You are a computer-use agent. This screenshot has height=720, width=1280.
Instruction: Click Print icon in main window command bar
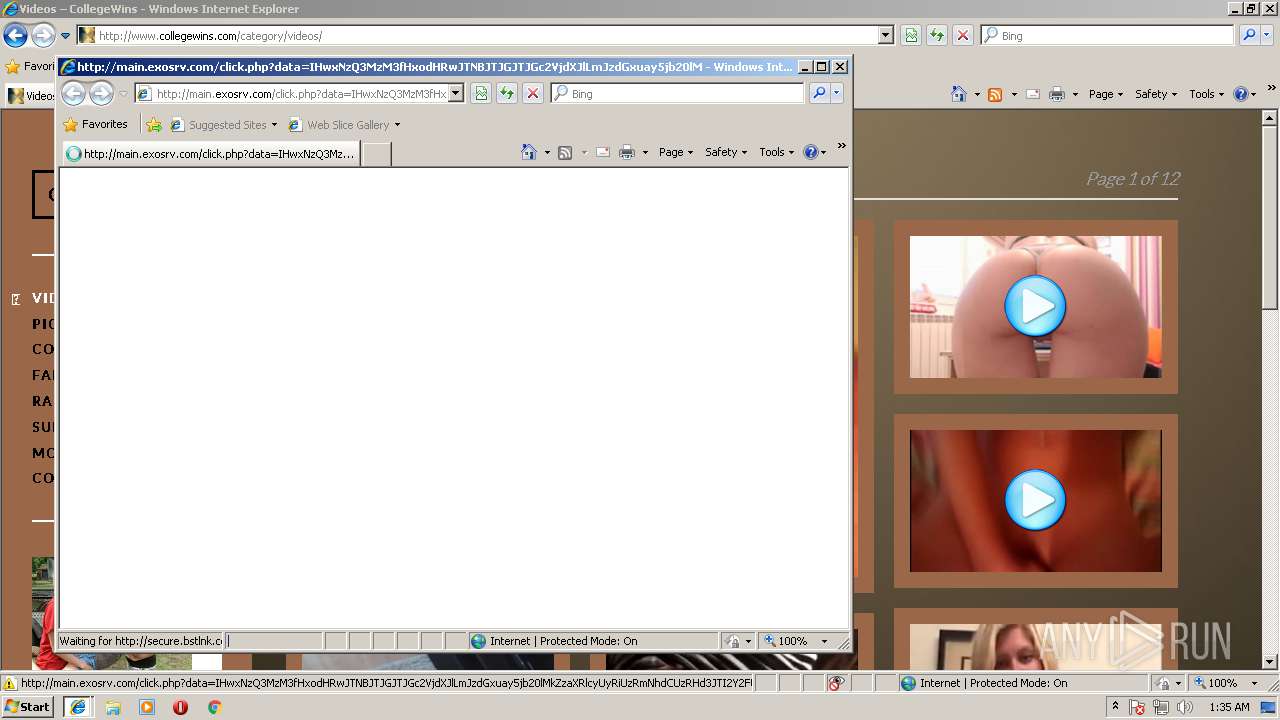point(1057,94)
